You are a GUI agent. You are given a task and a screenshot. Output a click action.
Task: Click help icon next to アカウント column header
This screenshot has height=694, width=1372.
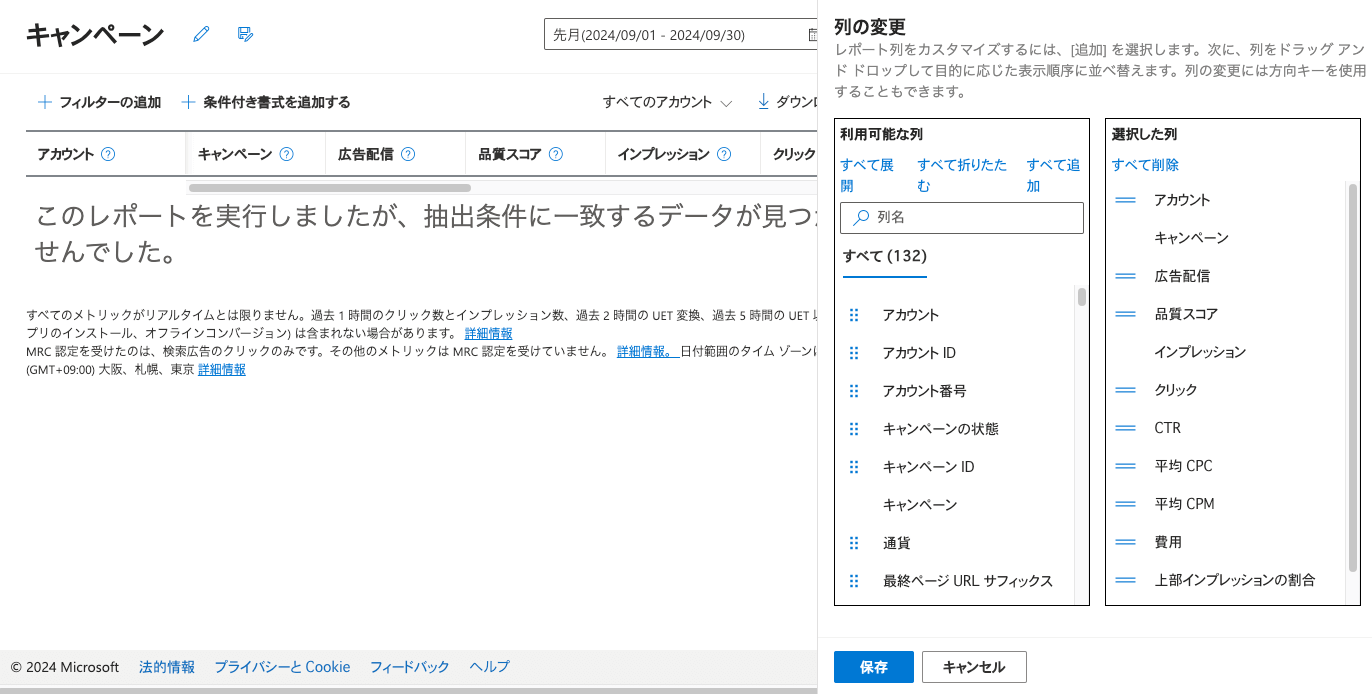[109, 155]
